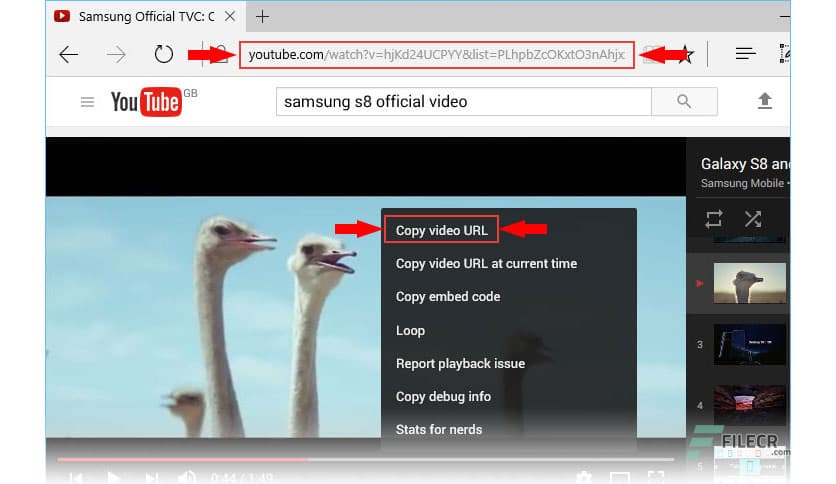836x484 pixels.
Task: Open the Samsung Mobile channel link
Action: (x=742, y=183)
